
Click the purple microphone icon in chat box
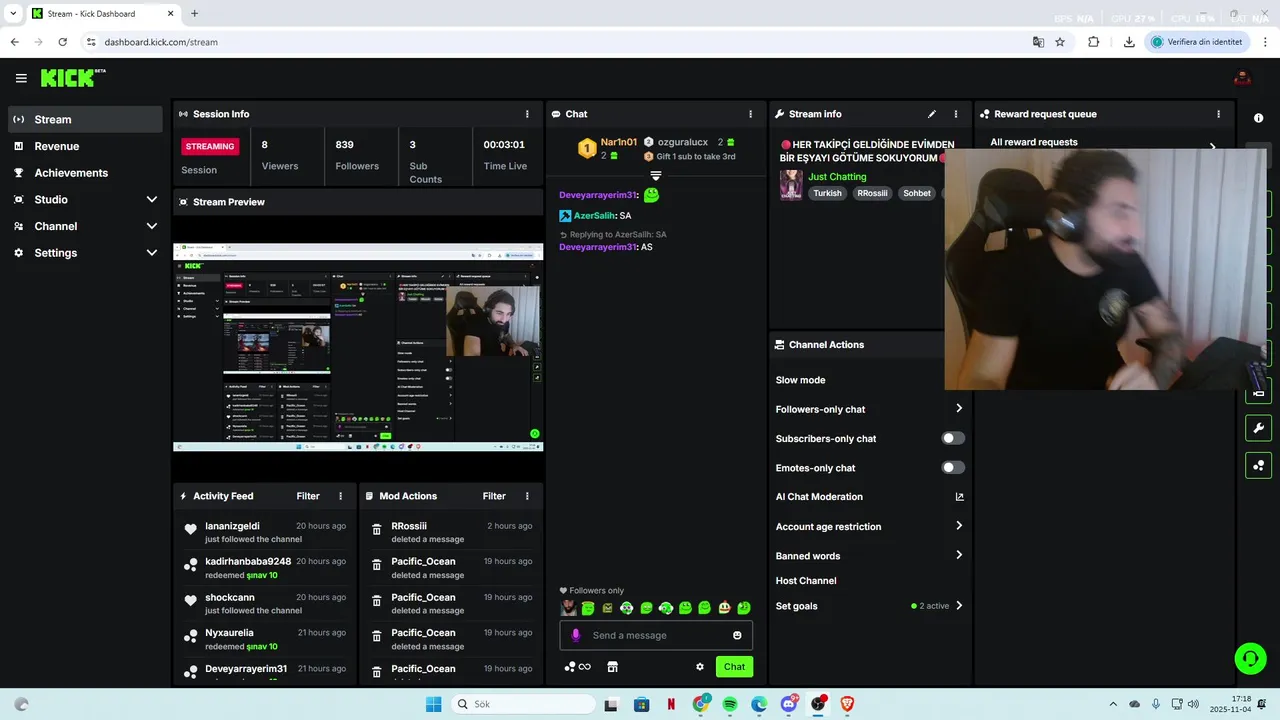[575, 635]
